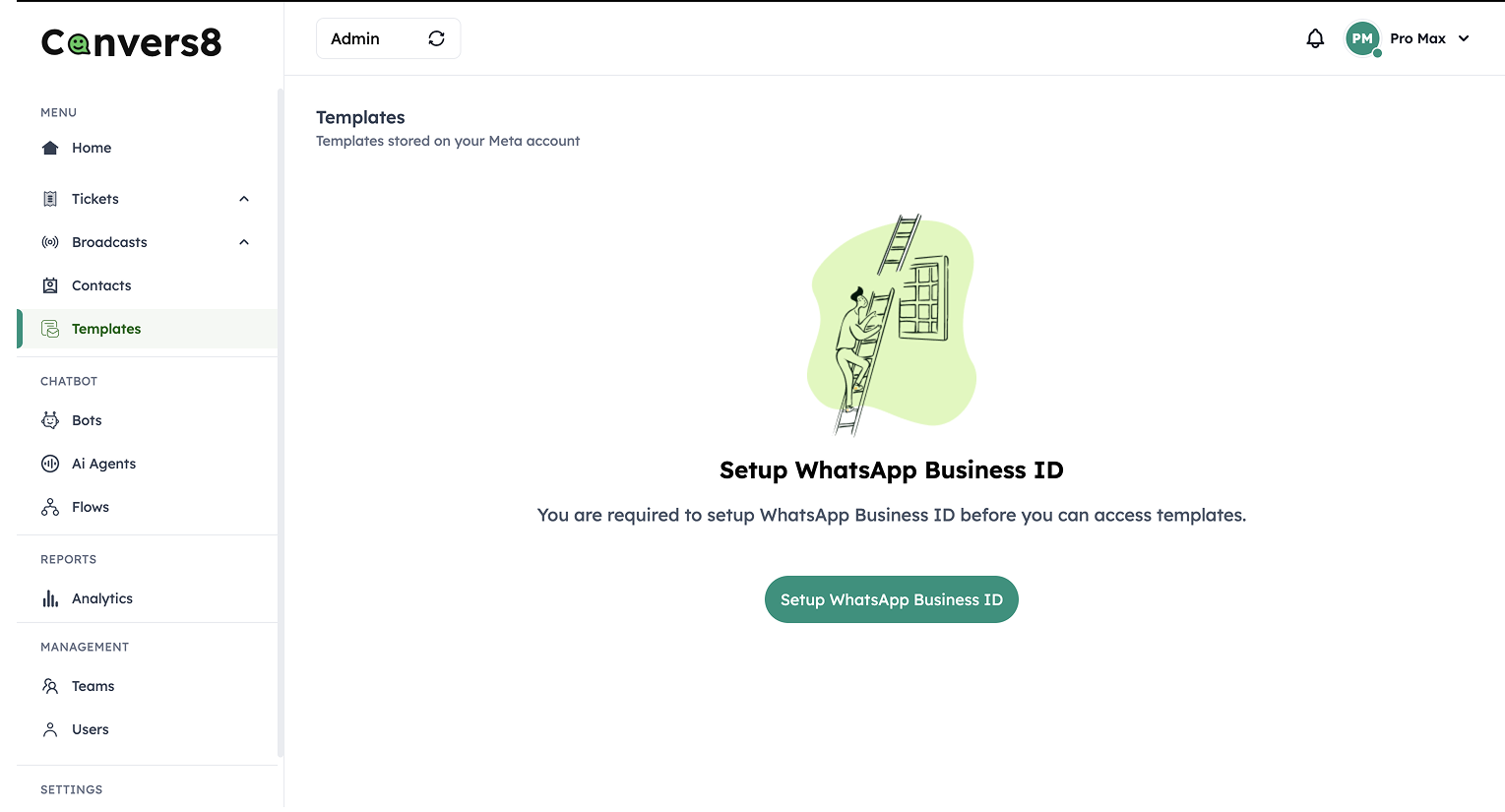
Task: Click the Broadcasts antenna icon
Action: 49,241
